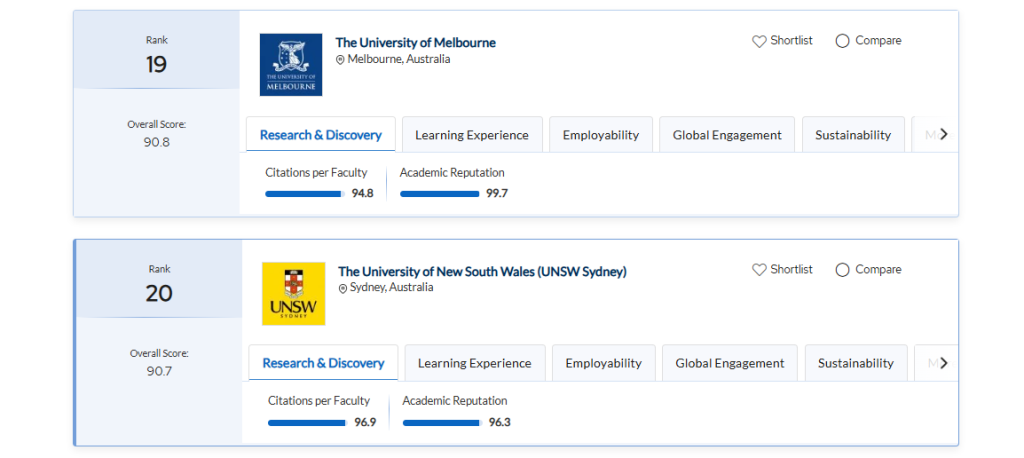Image resolution: width=1024 pixels, height=458 pixels.
Task: Click UNSW's Shortlist heart icon
Action: pos(759,270)
